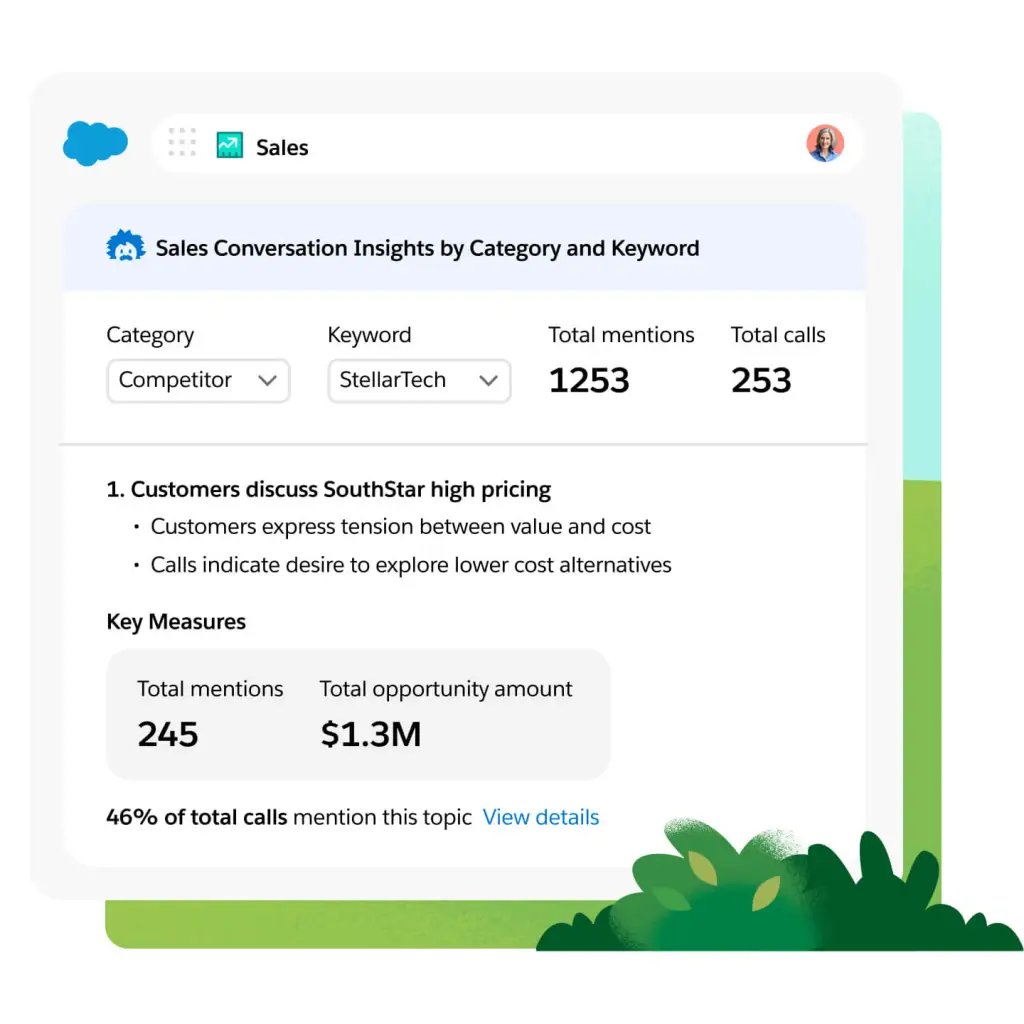Click the Salesforce cloud logo
This screenshot has width=1024, height=1024.
coord(95,143)
